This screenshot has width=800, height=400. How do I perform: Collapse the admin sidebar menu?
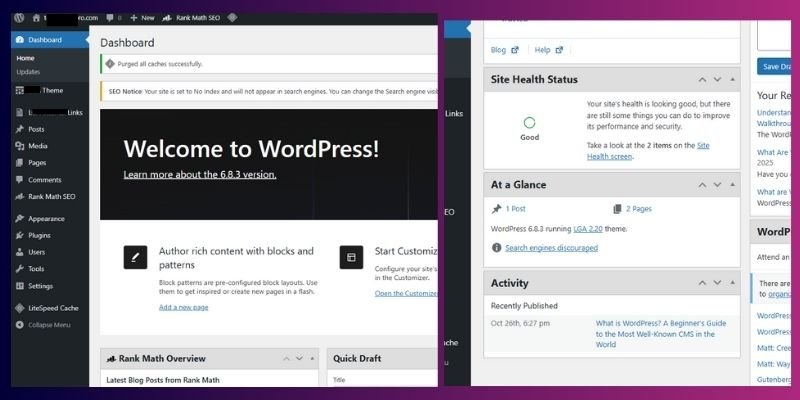click(x=43, y=325)
